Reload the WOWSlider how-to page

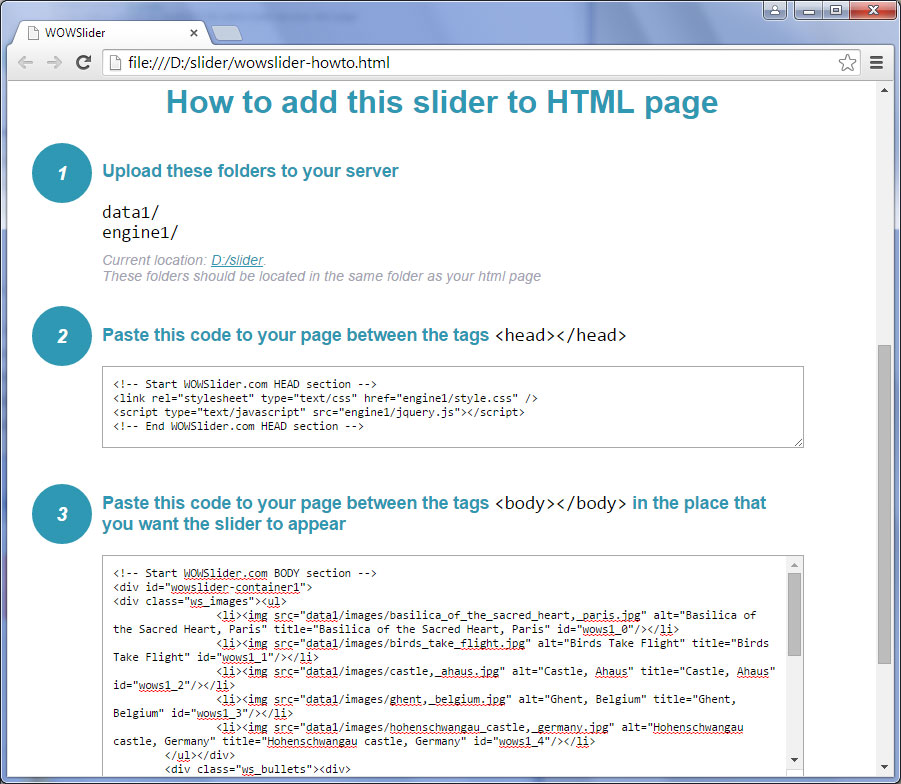(84, 63)
